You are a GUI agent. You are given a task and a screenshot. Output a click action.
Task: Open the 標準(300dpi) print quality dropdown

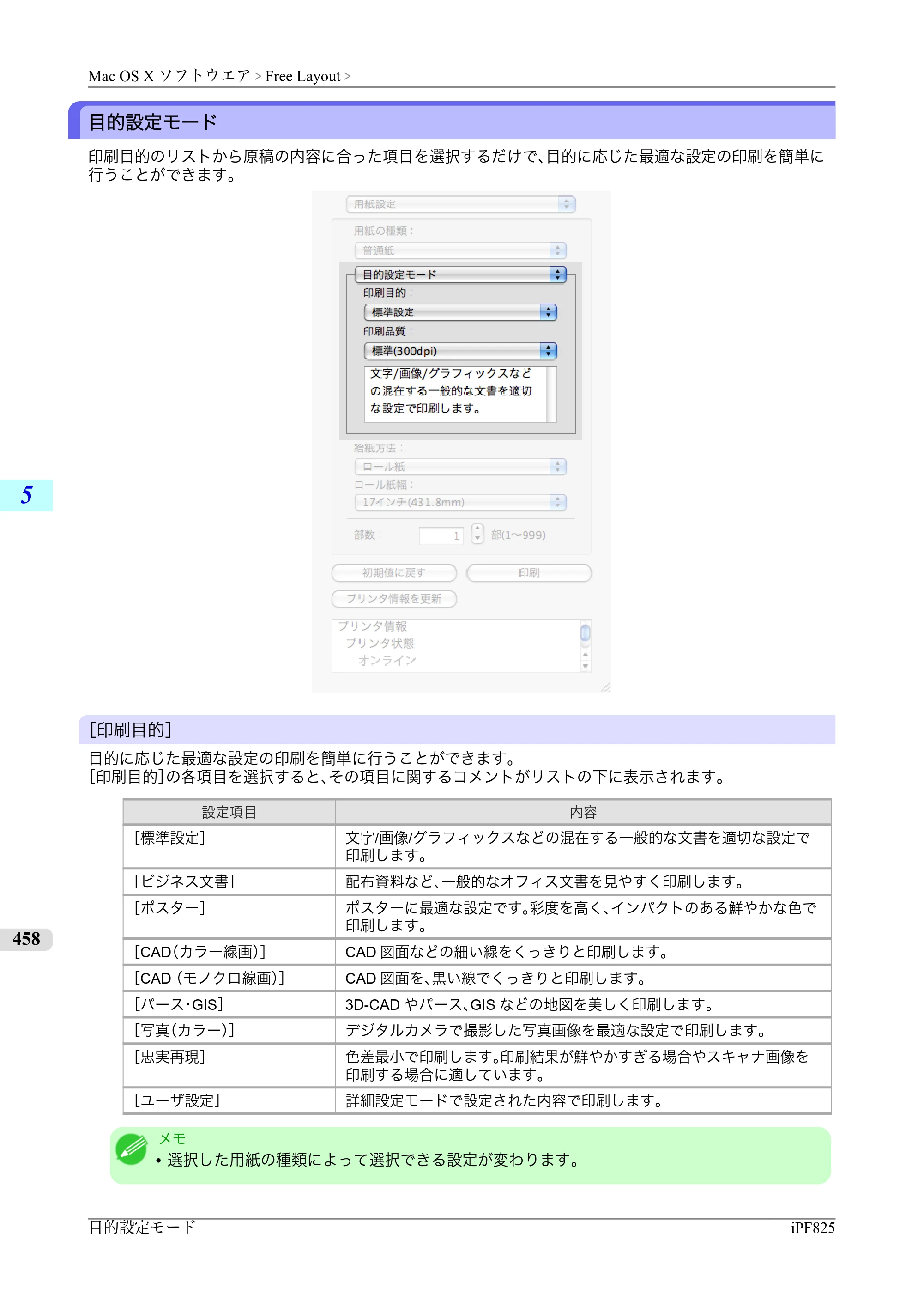pyautogui.click(x=460, y=351)
